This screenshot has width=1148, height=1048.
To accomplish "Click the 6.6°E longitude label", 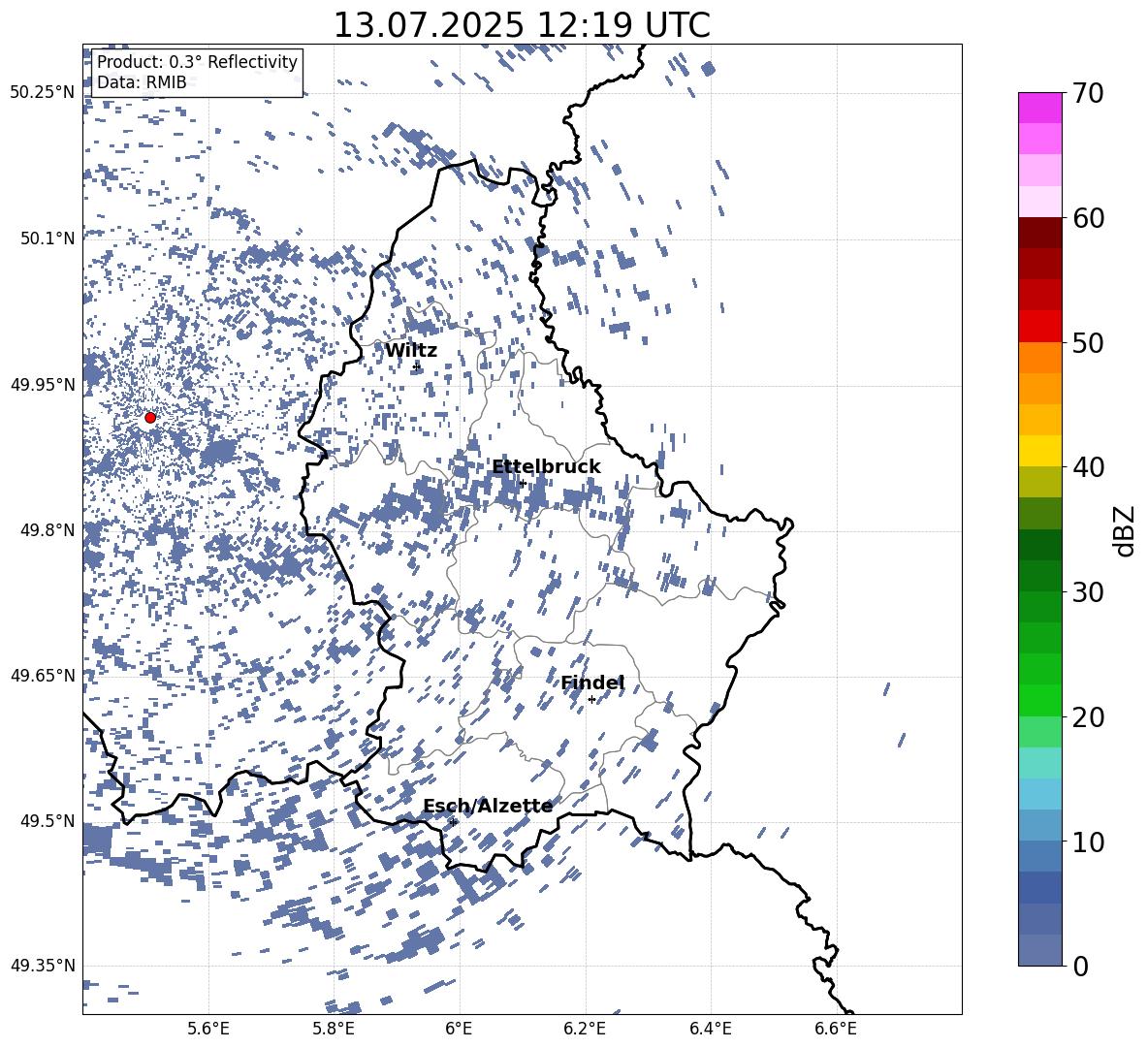I will (836, 1029).
